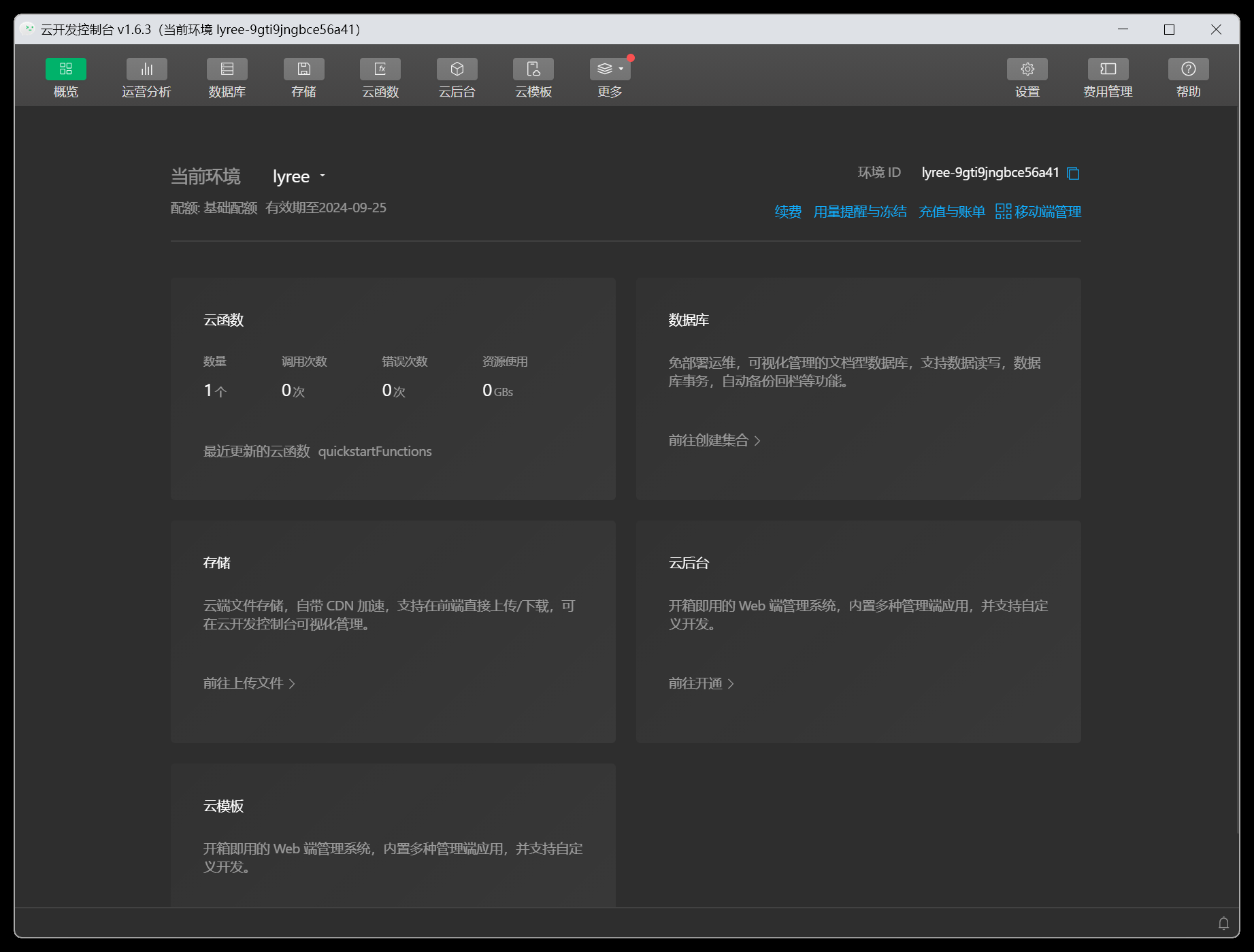Expand the 更多 layers dropdown

610,69
